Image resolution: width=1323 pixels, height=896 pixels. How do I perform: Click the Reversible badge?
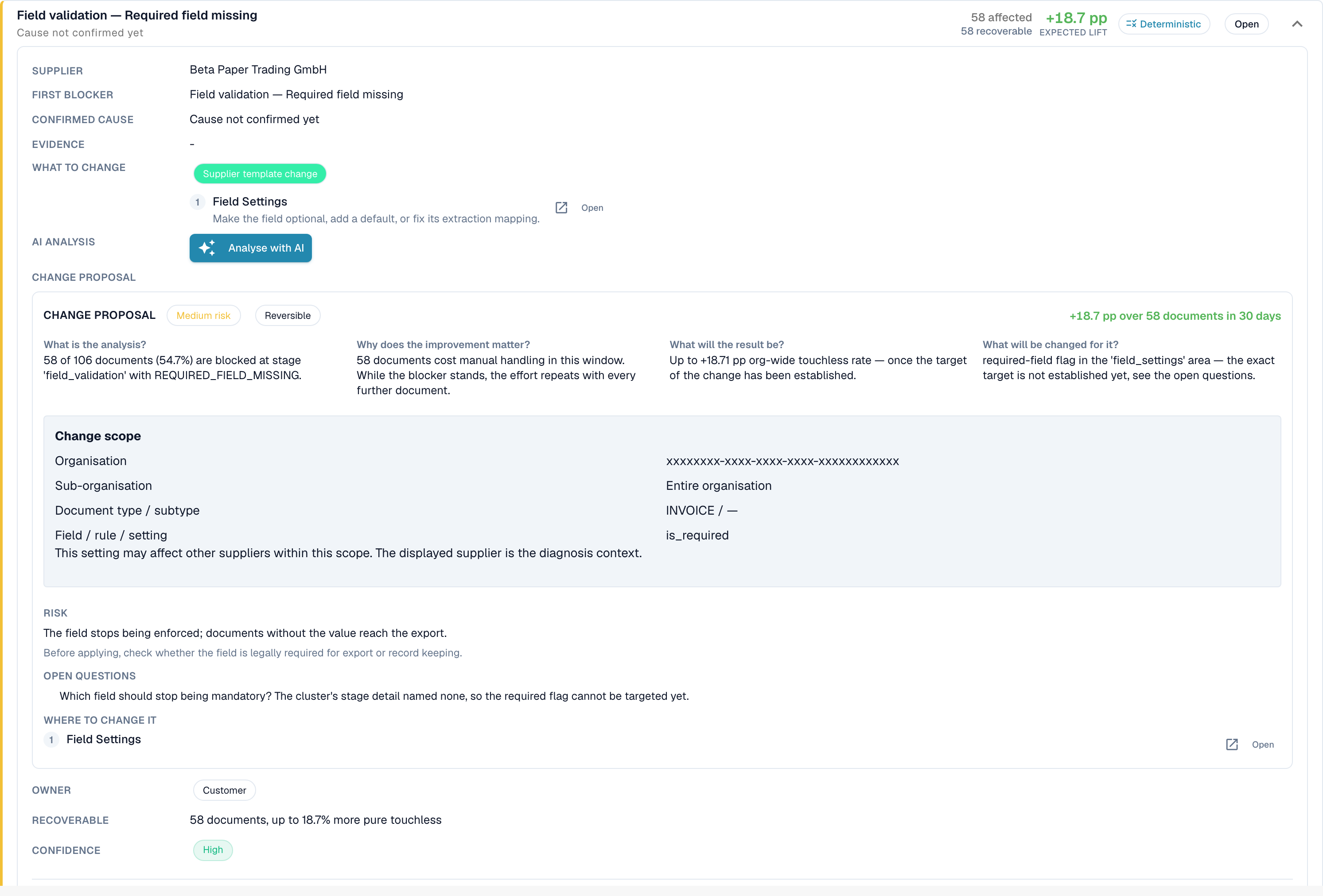288,315
